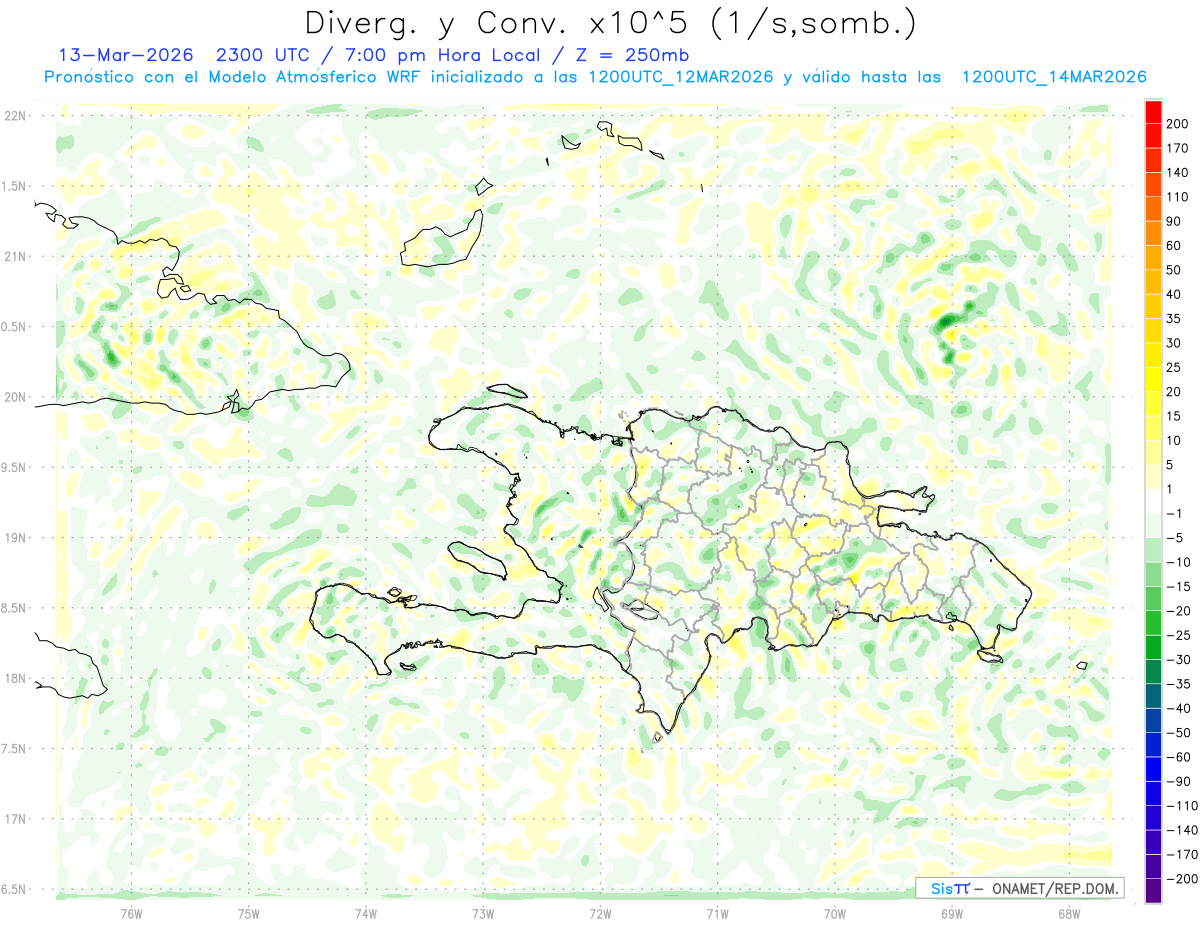Click the positive 110 color scale label

pyautogui.click(x=1178, y=197)
